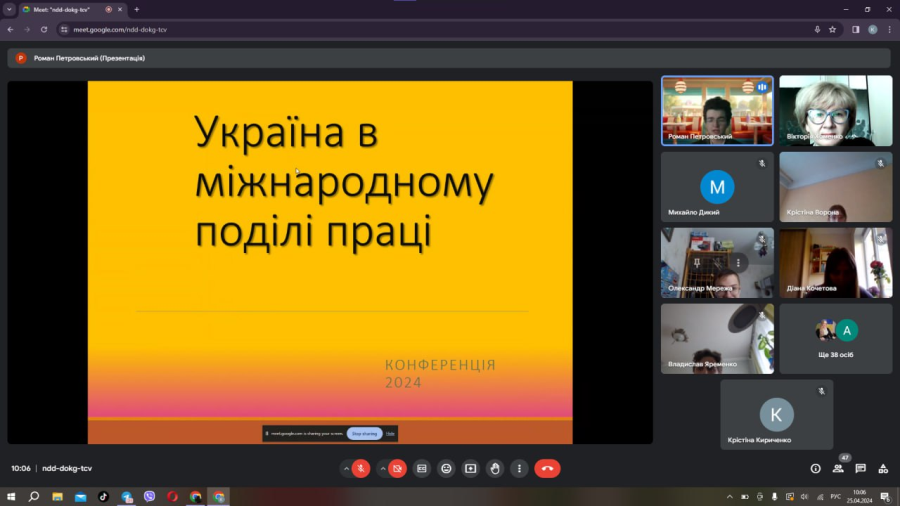Raise your hand in the meeting
This screenshot has width=900, height=506.
tap(494, 468)
